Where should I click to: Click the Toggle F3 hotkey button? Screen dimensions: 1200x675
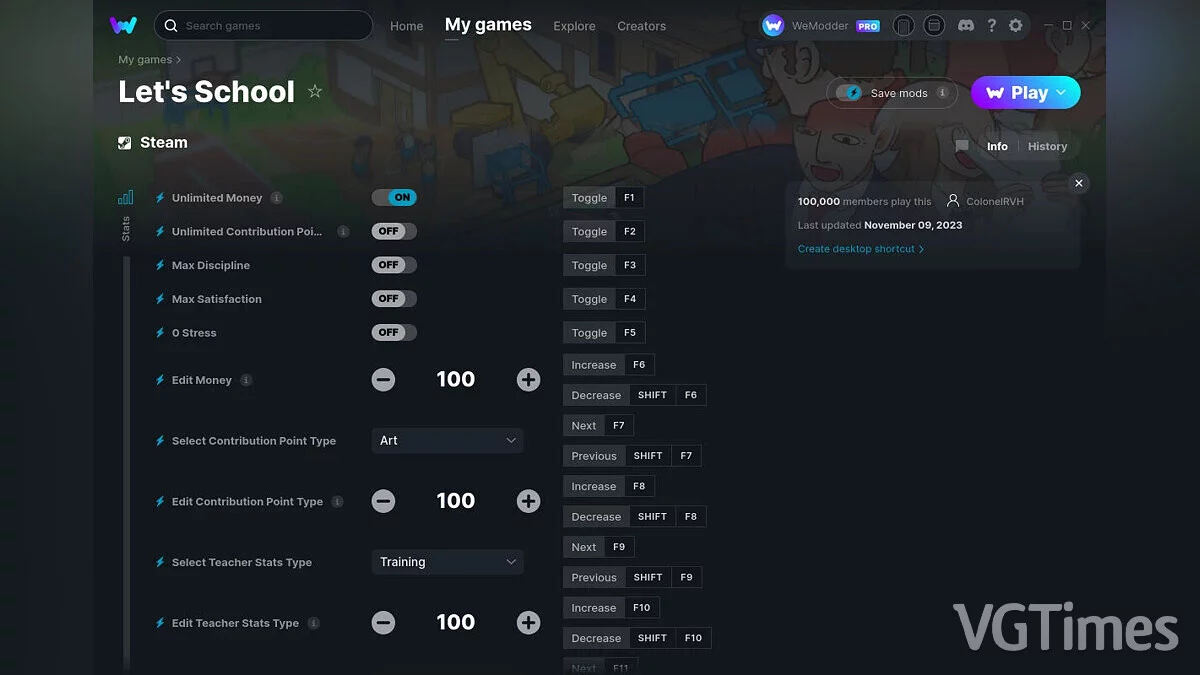(604, 265)
